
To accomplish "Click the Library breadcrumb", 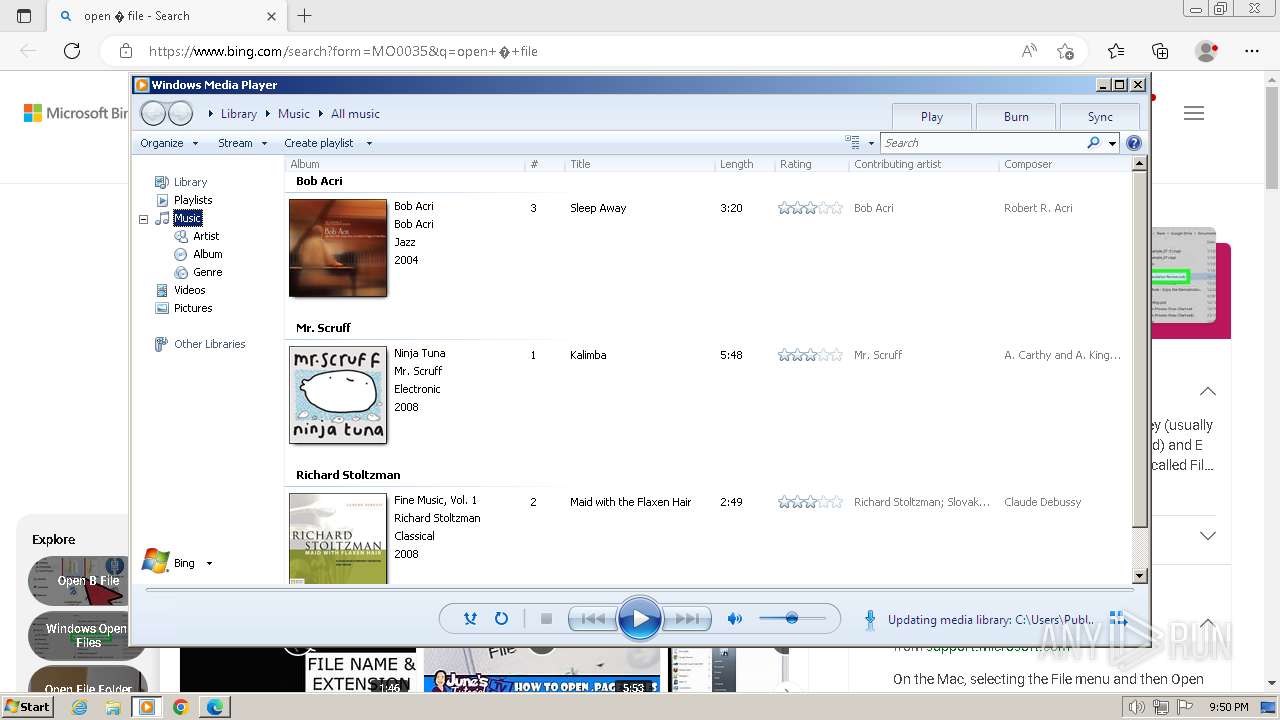I will coord(239,114).
